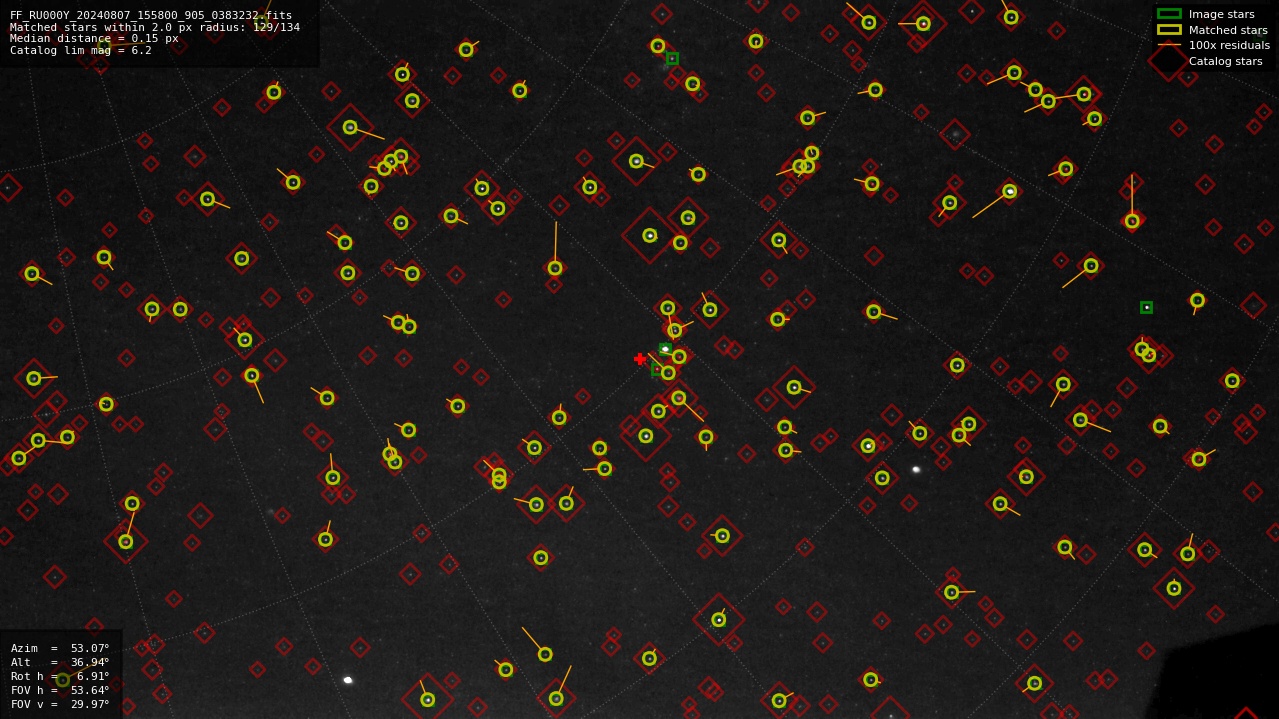
Task: Click the red cross center marker
Action: [640, 359]
